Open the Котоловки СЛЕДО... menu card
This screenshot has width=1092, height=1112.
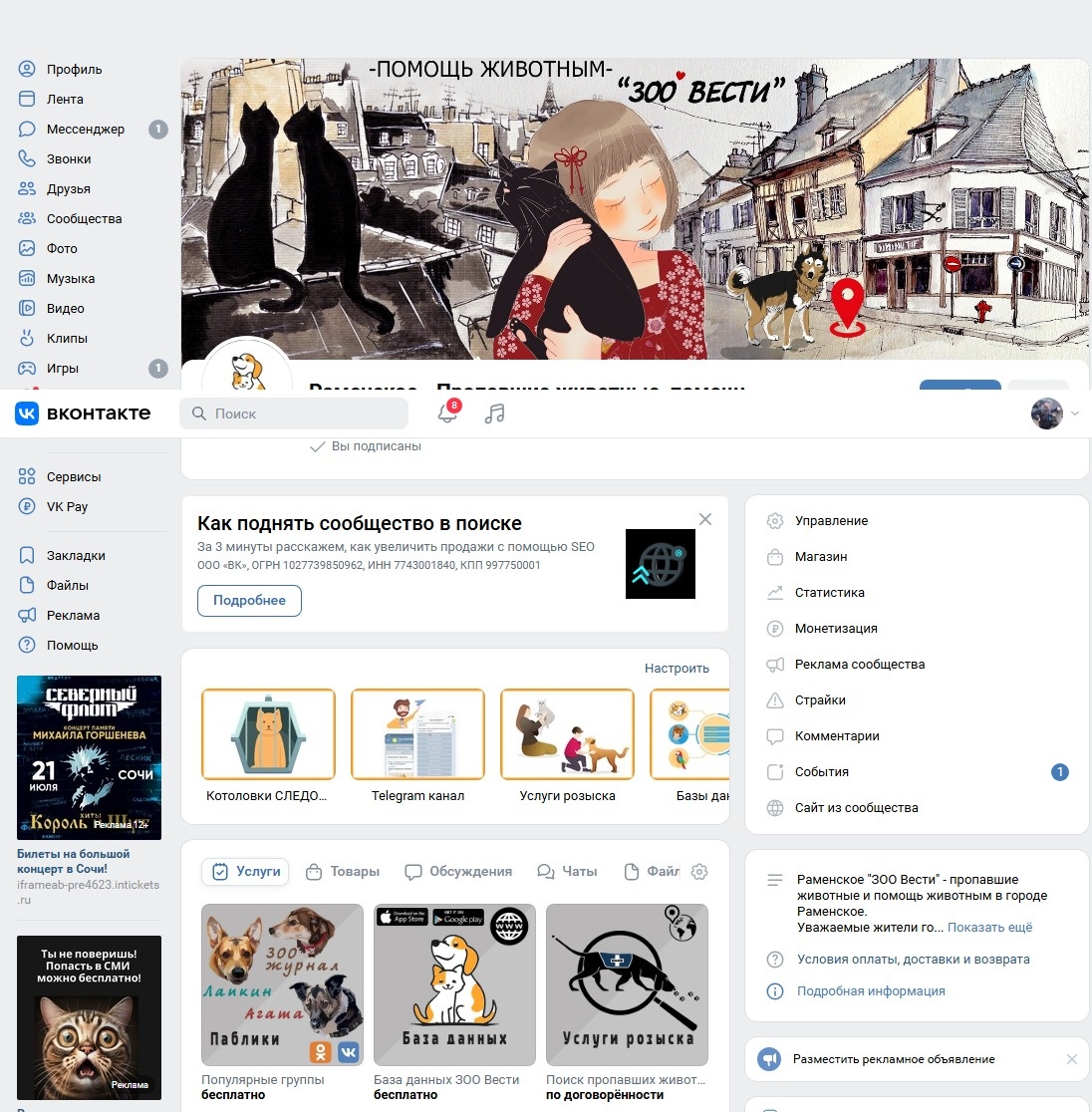click(x=268, y=746)
